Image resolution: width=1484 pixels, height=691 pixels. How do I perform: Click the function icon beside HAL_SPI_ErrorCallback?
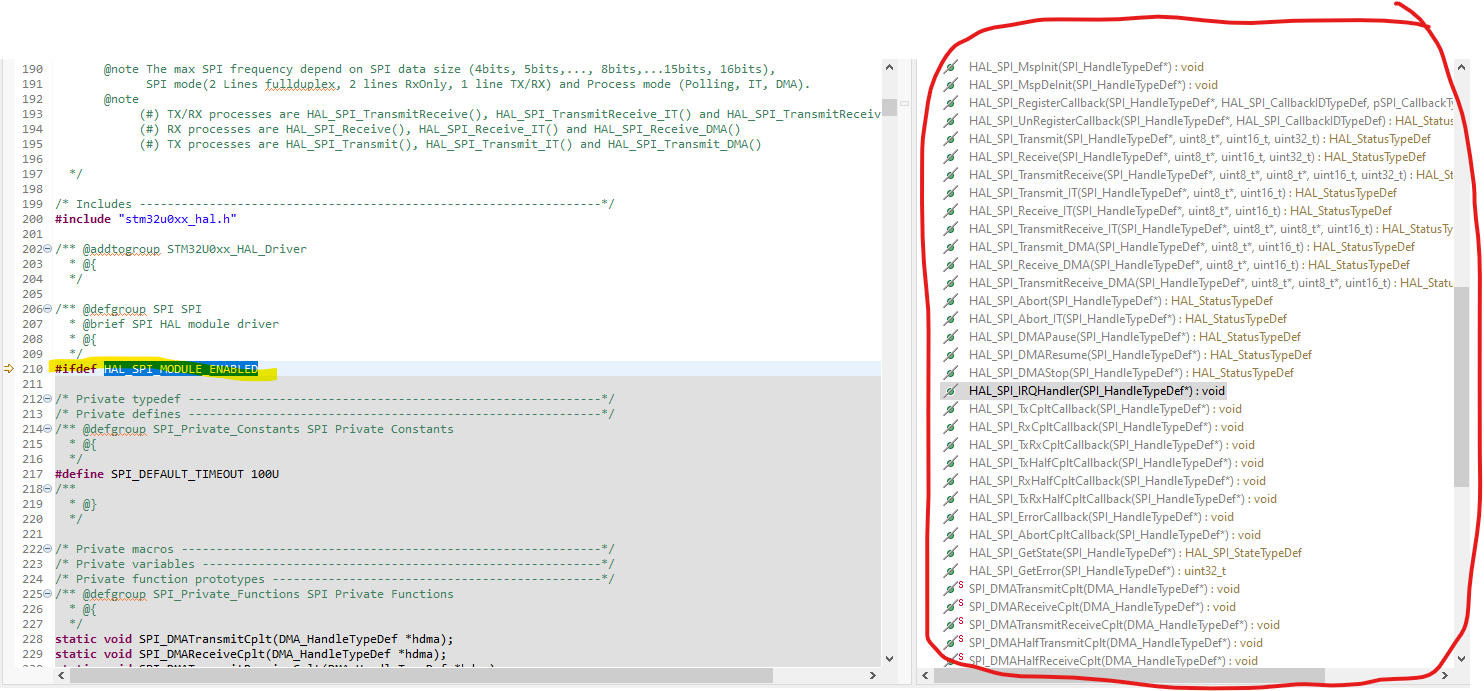tap(953, 516)
